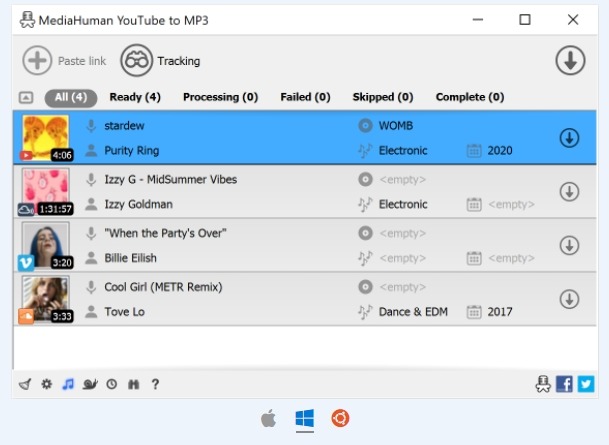Select the Windows platform icon
609x445 pixels.
pyautogui.click(x=304, y=418)
